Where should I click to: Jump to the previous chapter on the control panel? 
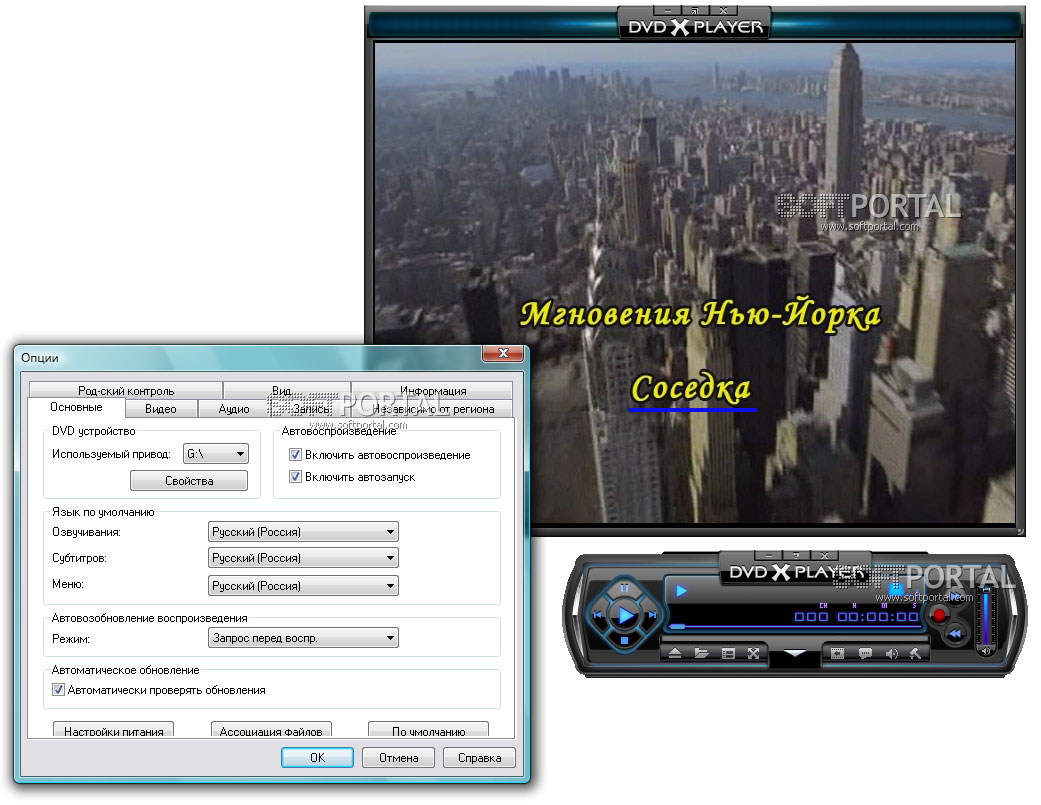pos(598,615)
